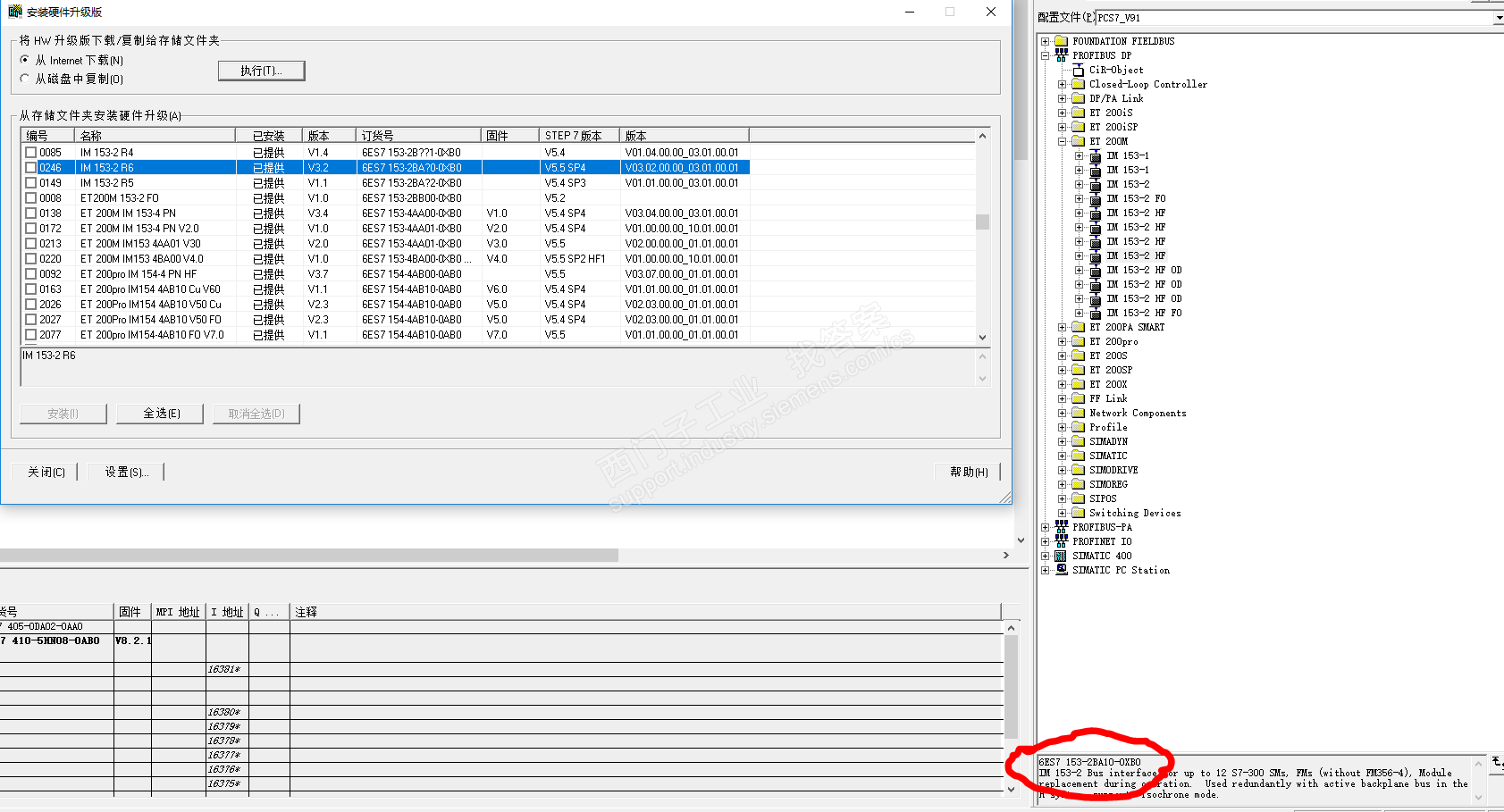
Task: Click the 执行(T)... button
Action: [261, 71]
